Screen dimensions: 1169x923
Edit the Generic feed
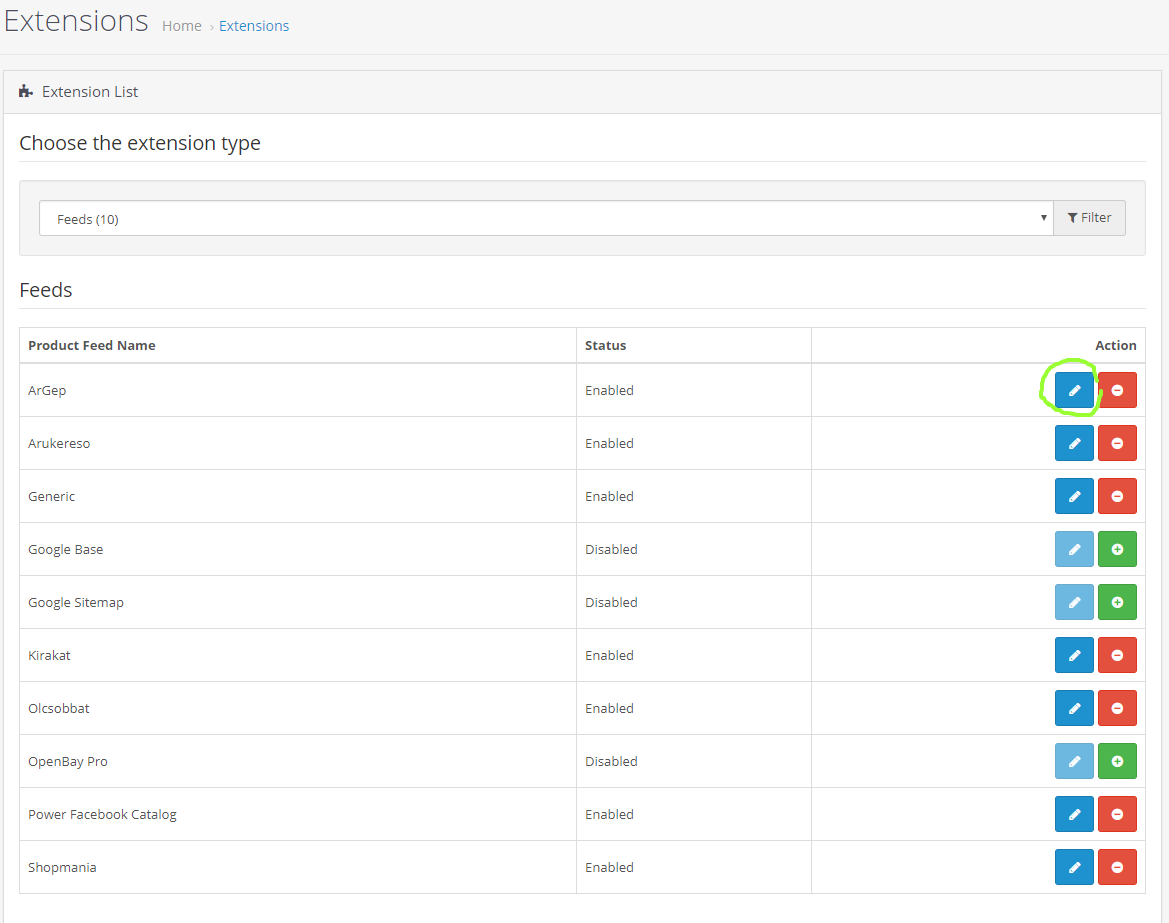click(x=1074, y=496)
